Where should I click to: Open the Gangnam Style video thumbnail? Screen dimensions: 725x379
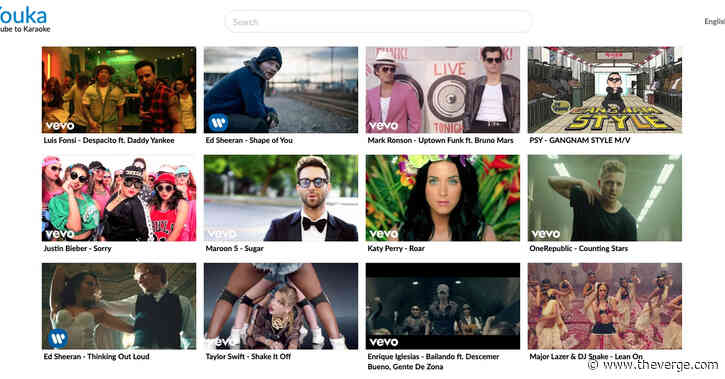click(x=604, y=90)
